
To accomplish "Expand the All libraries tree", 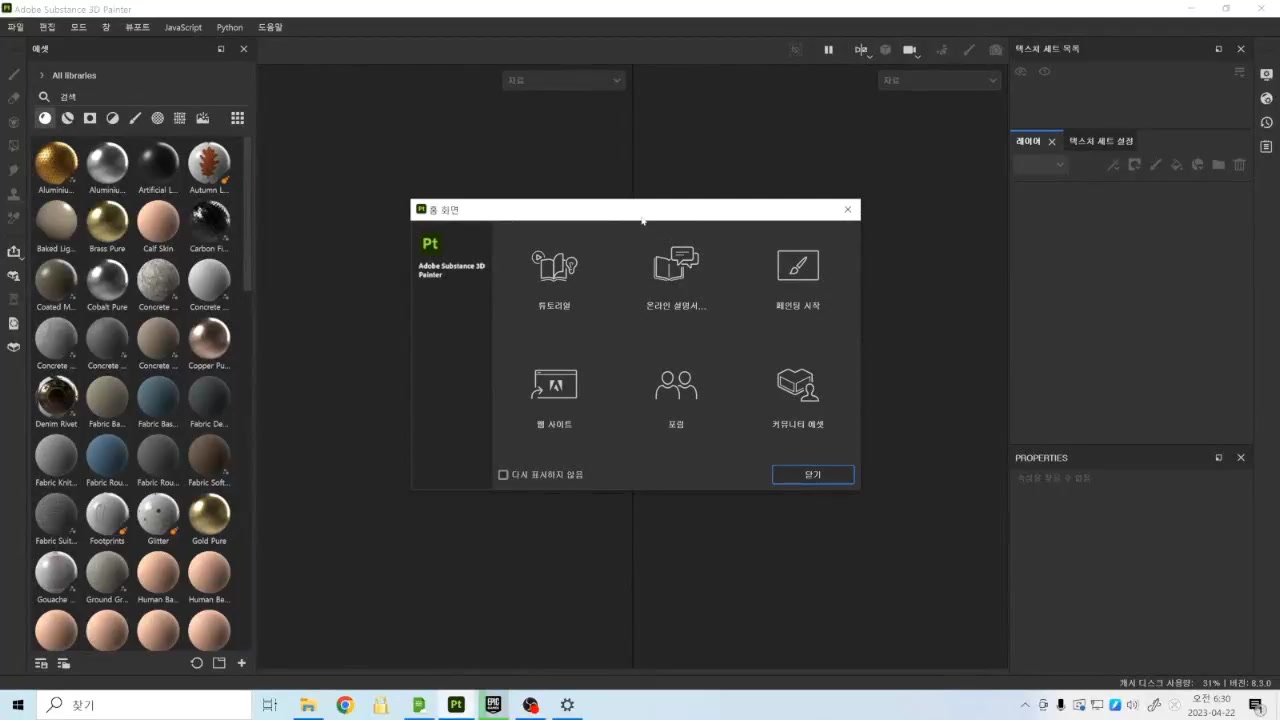I will 41,76.
